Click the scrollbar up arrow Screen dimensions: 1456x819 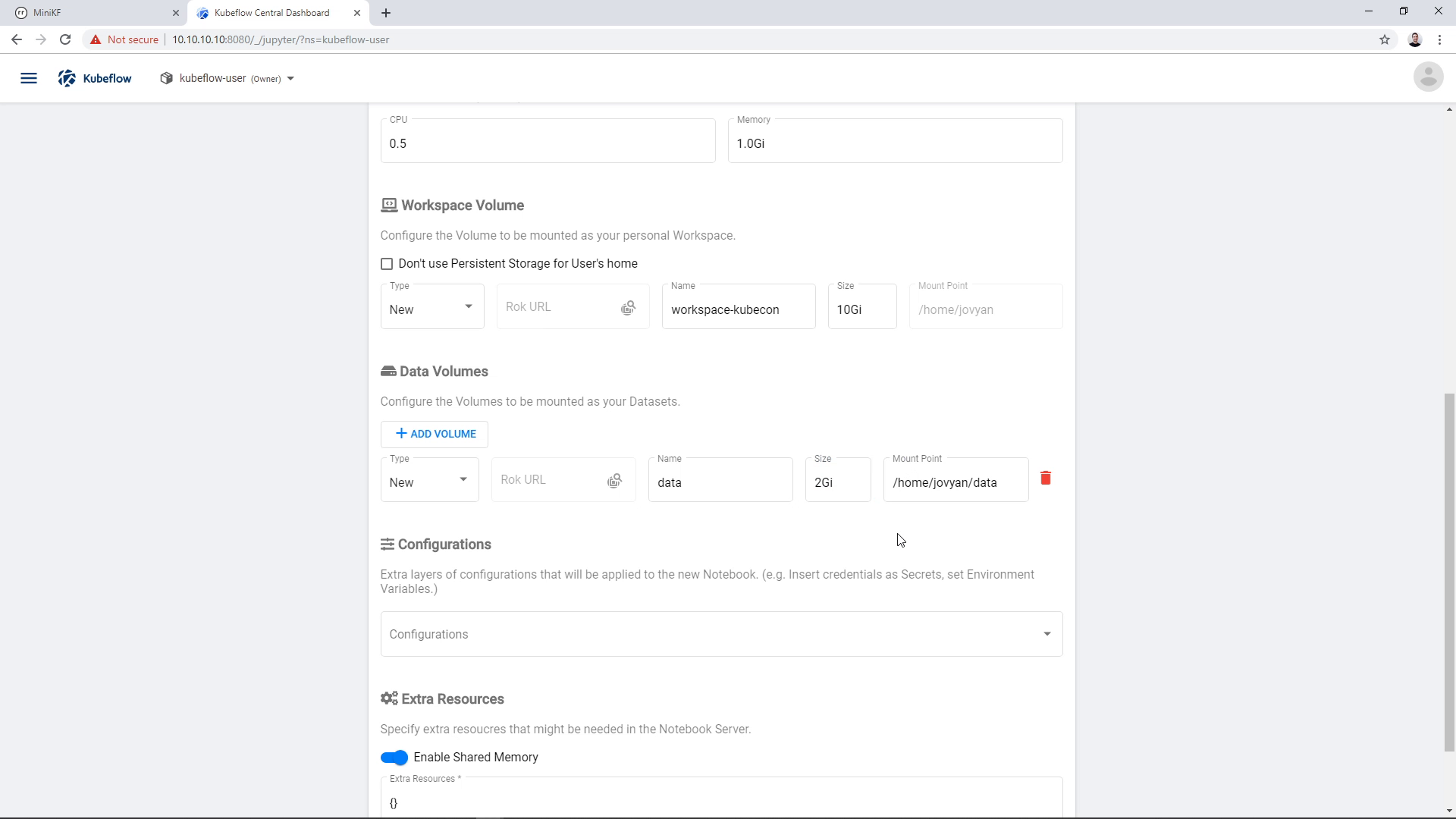1449,110
